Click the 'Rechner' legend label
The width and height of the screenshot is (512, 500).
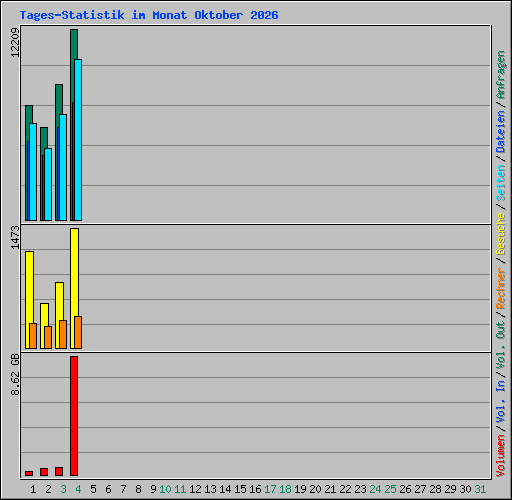pos(501,288)
